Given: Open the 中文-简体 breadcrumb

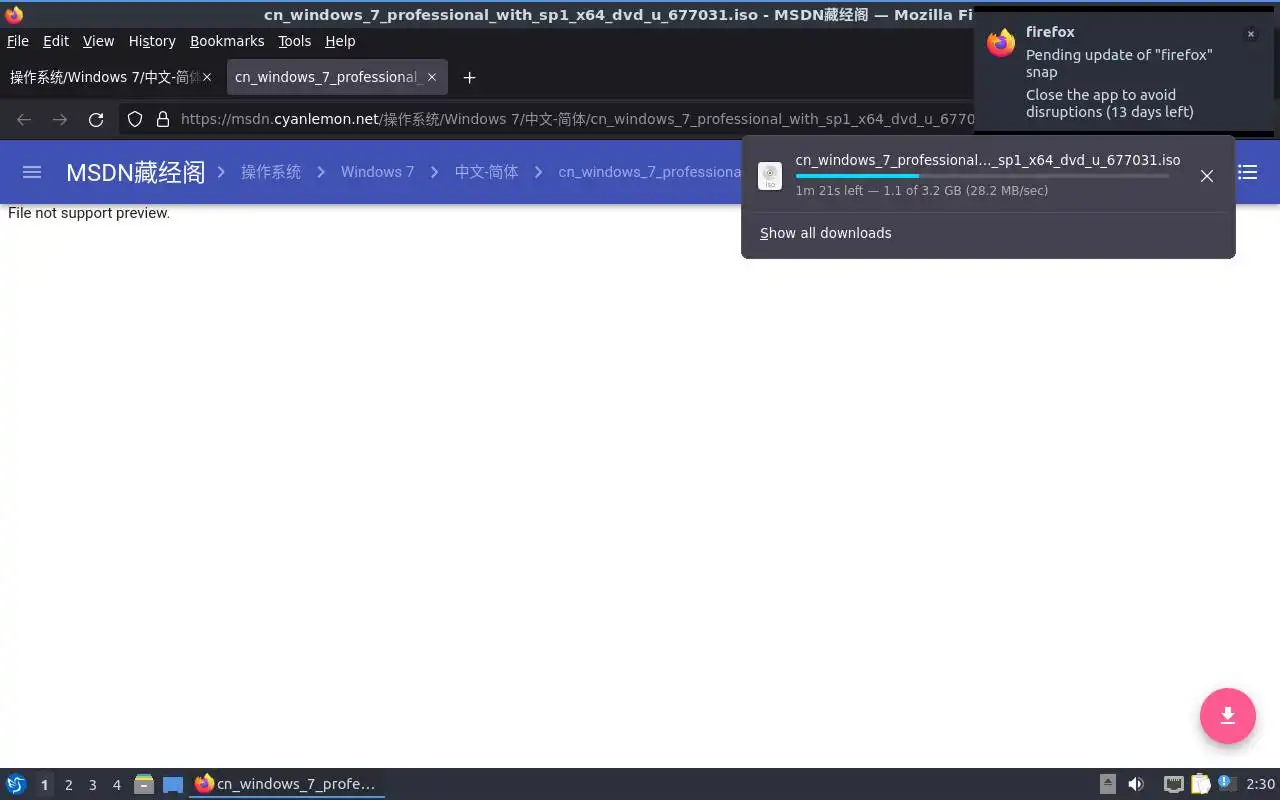Looking at the screenshot, I should point(486,172).
